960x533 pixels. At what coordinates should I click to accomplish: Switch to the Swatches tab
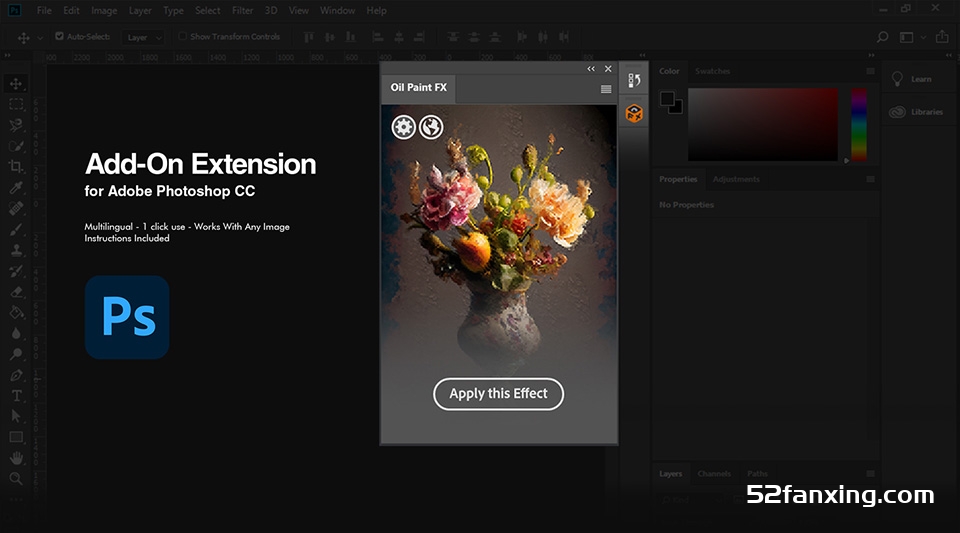713,71
